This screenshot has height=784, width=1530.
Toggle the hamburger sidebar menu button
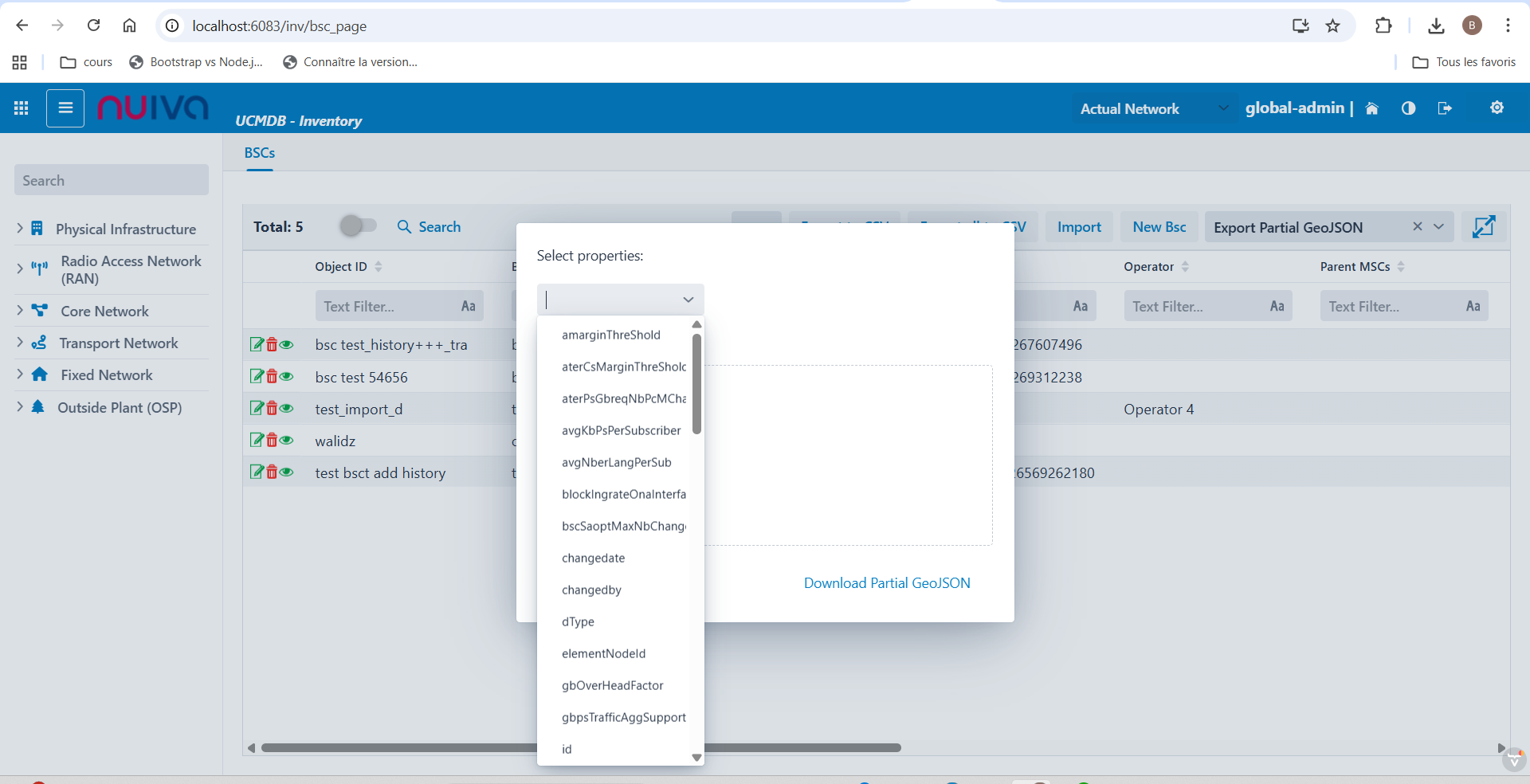click(x=65, y=108)
